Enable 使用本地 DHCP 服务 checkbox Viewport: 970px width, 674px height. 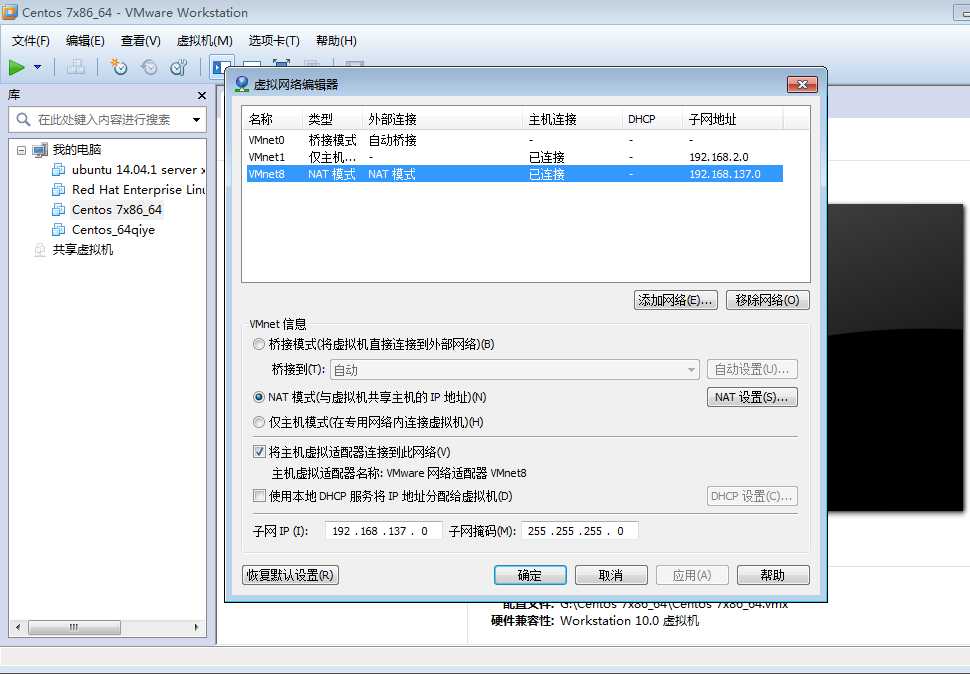point(259,496)
